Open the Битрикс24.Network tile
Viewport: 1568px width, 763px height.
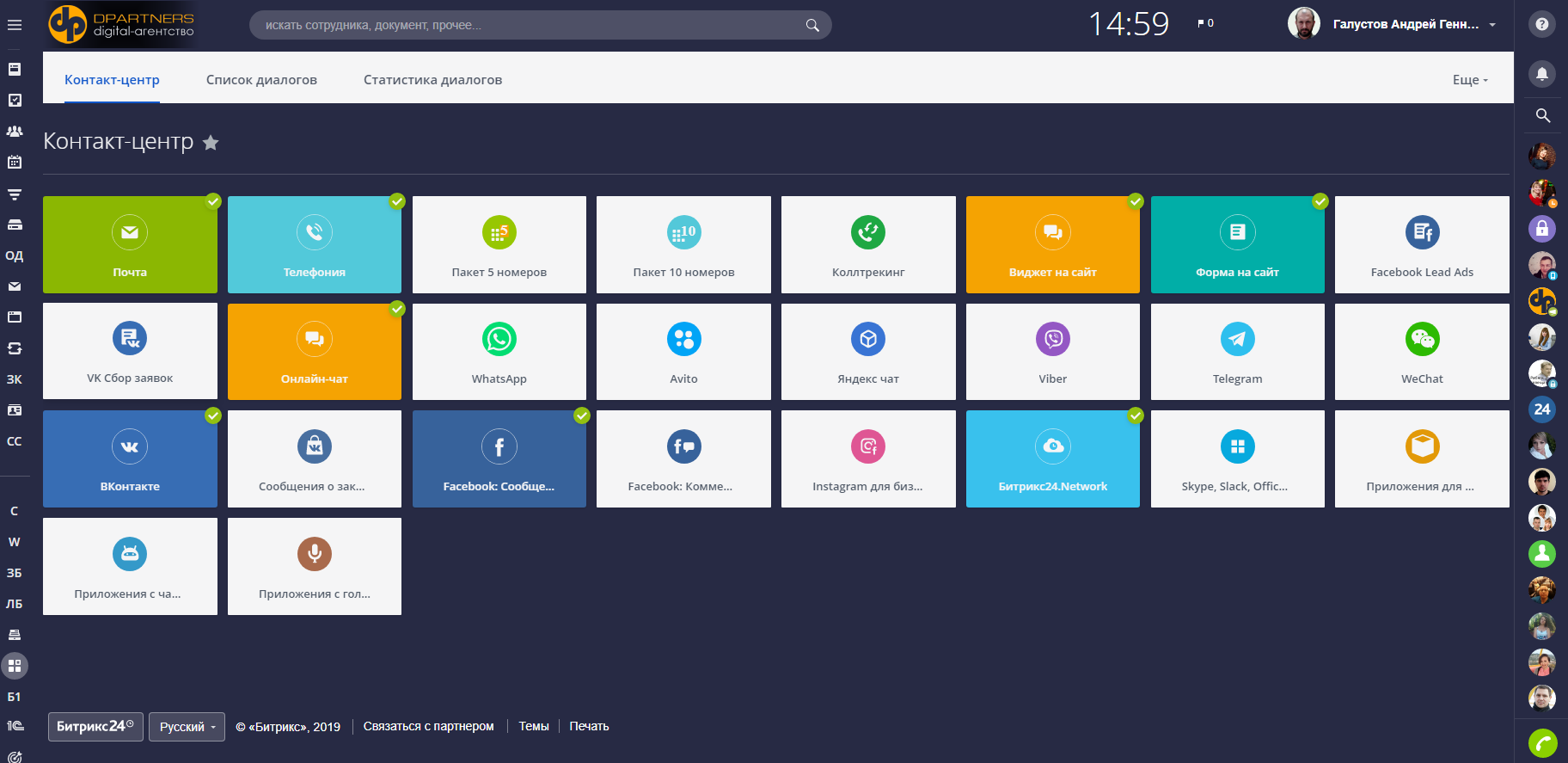tap(1053, 458)
